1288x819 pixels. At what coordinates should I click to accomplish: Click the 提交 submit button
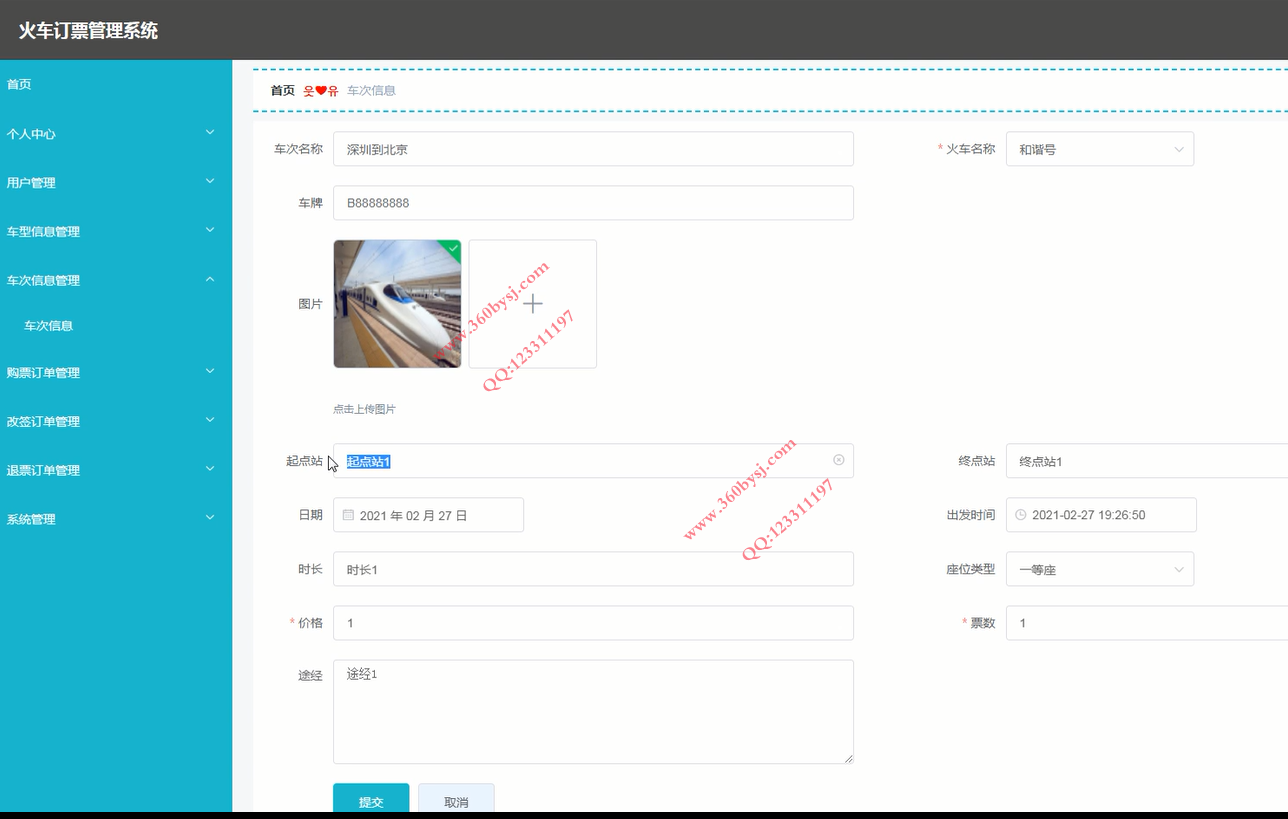click(x=371, y=798)
